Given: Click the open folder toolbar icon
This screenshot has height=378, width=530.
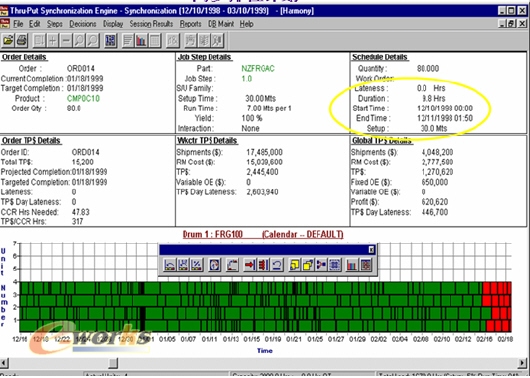Looking at the screenshot, I should click(x=8, y=41).
